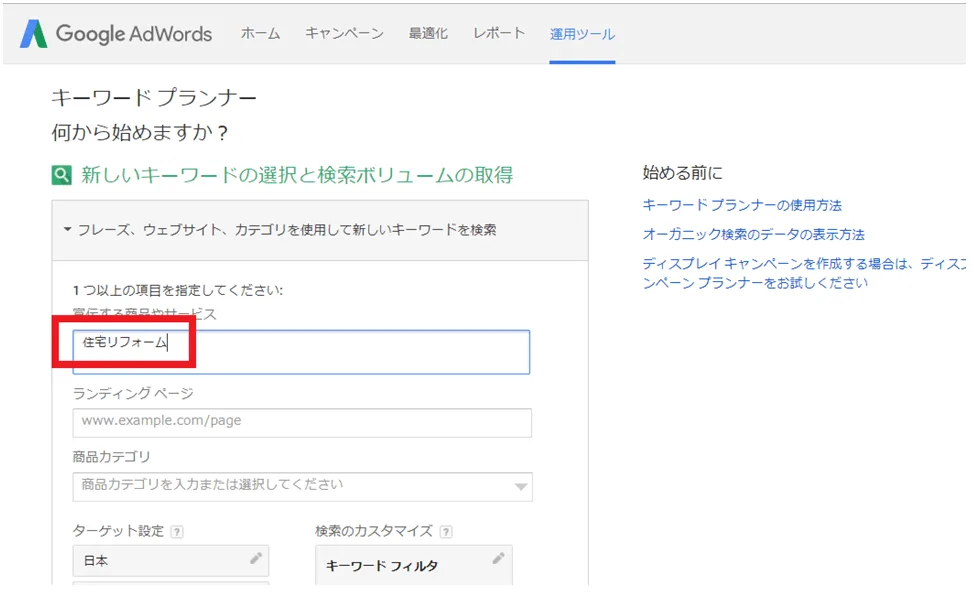Open help icon beside 検索のカスタマイズ

446,532
